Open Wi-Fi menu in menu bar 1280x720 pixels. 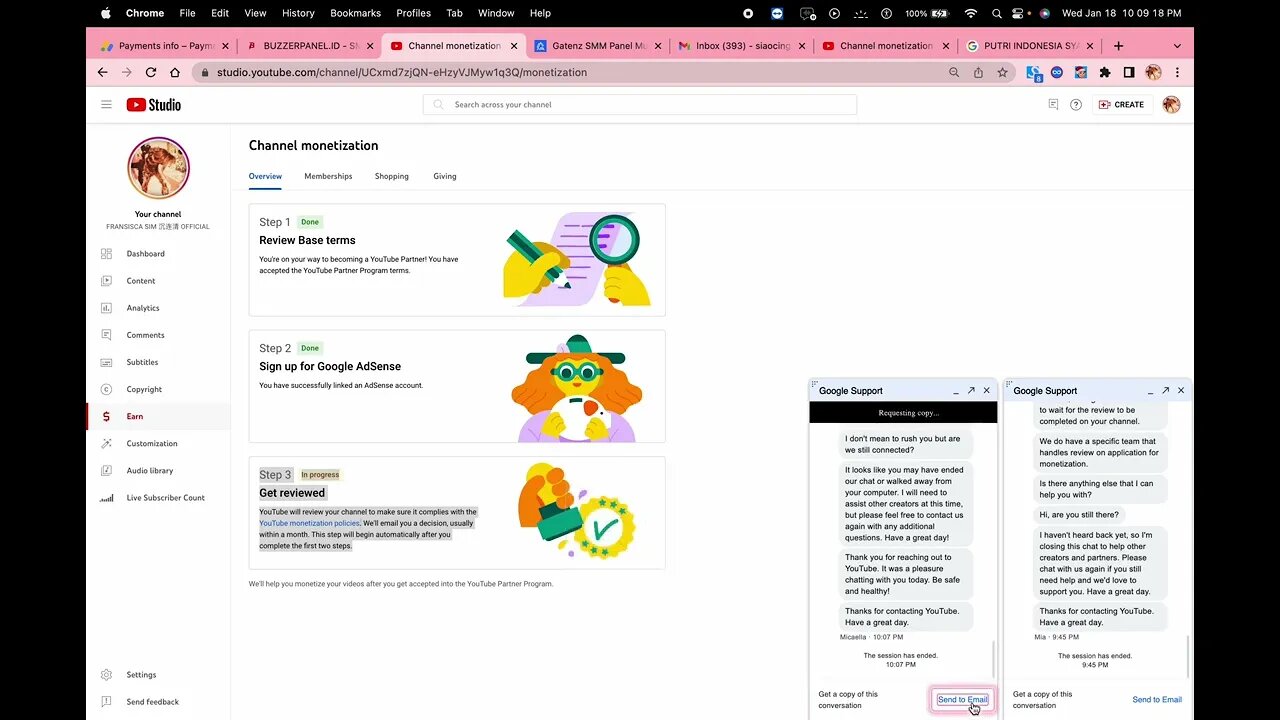coord(970,13)
